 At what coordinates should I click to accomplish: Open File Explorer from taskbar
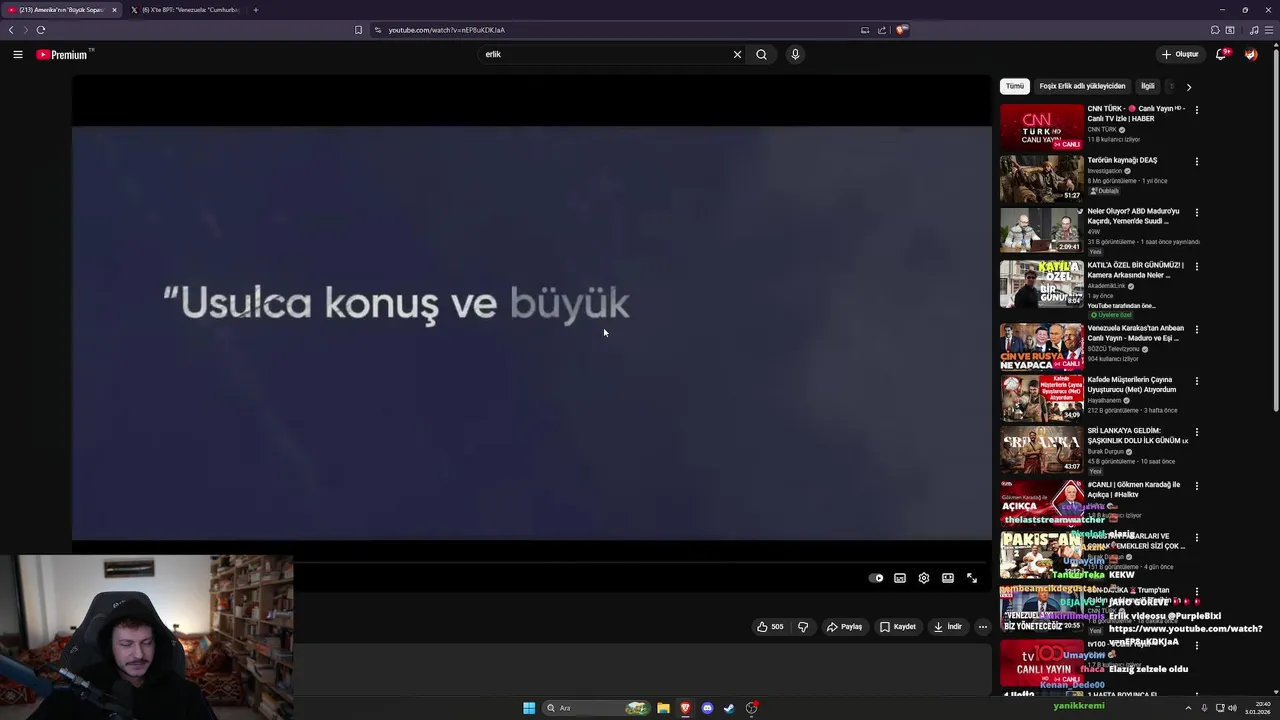[663, 708]
